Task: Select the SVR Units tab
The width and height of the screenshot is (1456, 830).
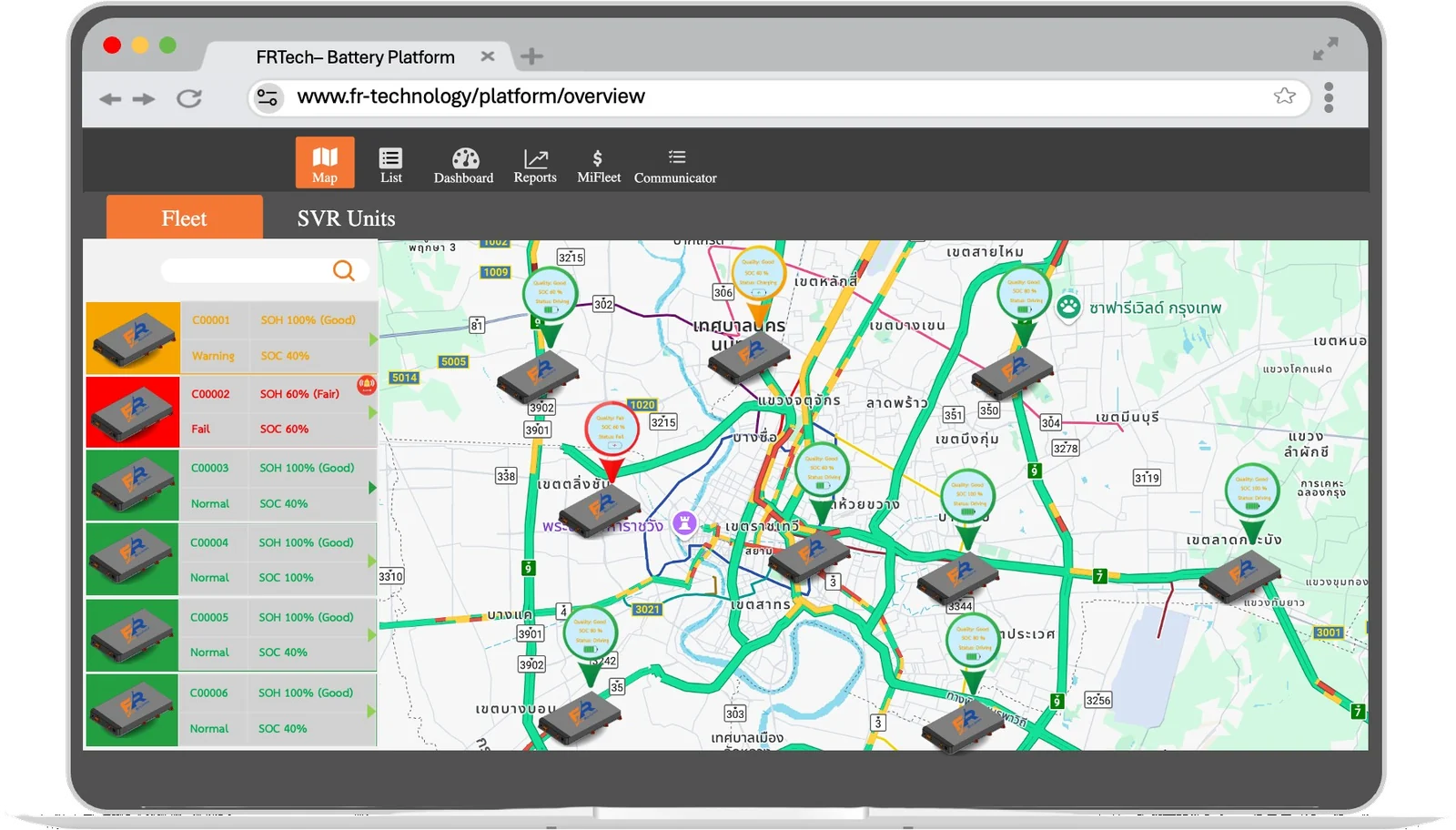Action: (346, 218)
